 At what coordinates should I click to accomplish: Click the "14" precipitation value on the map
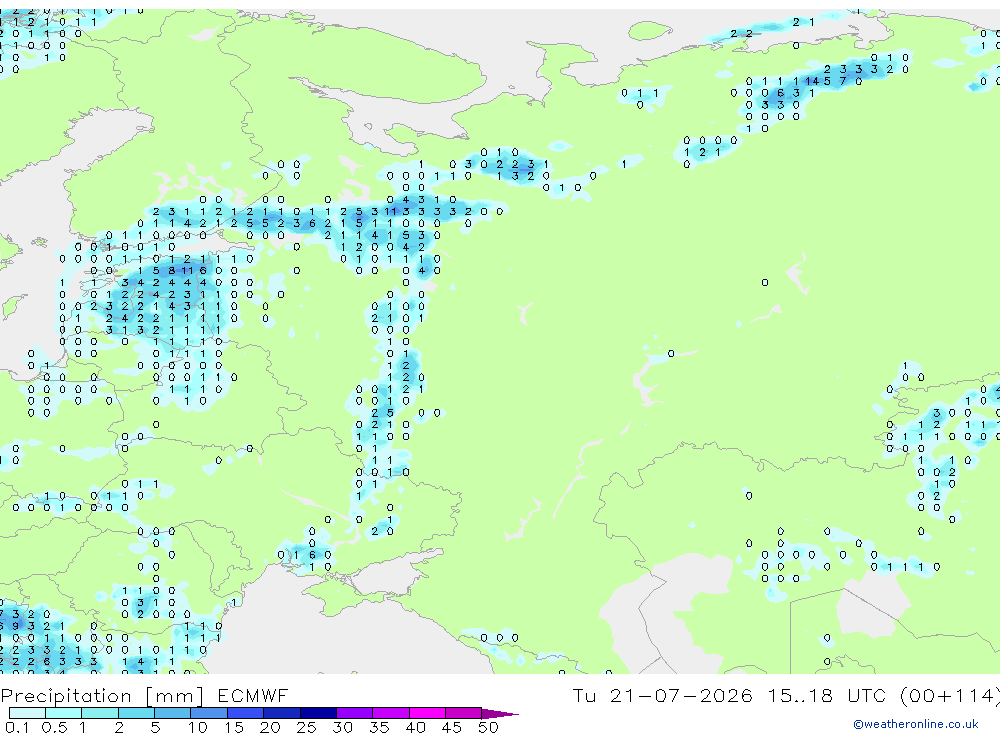click(x=812, y=81)
